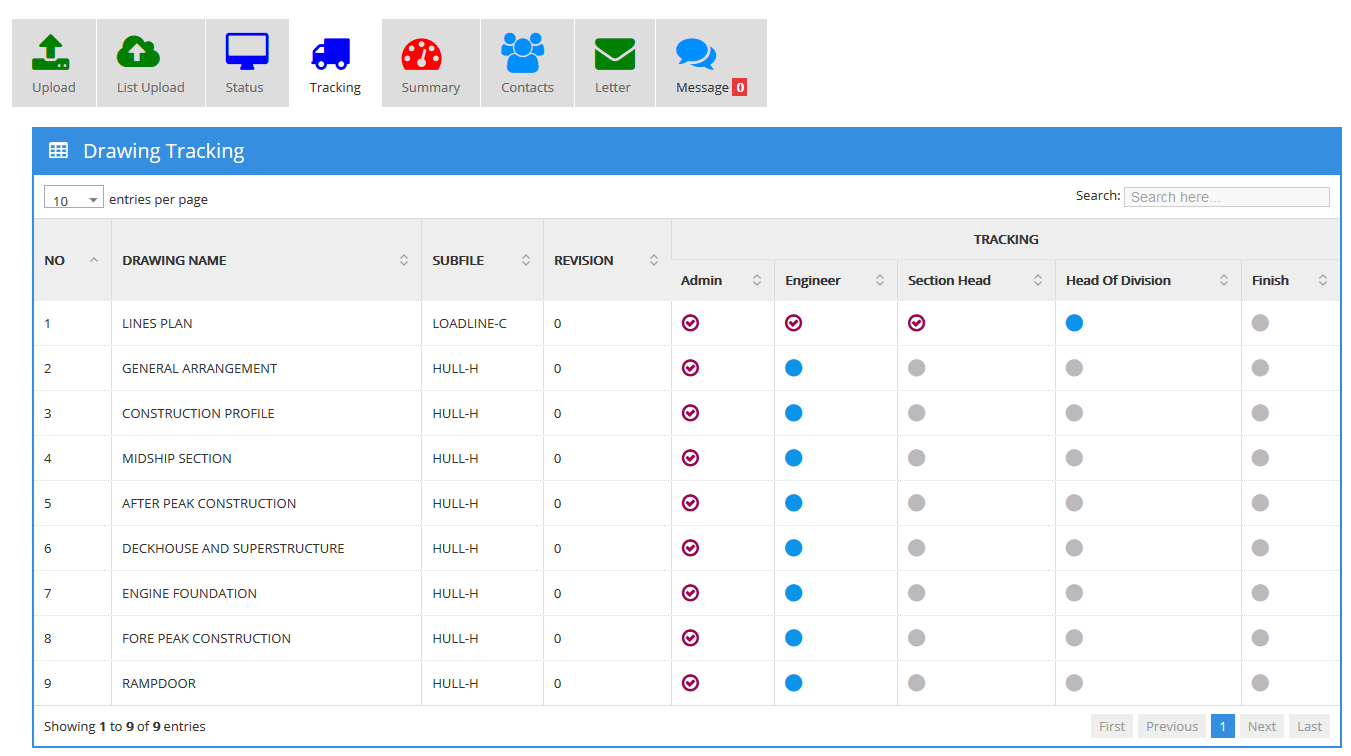The height and width of the screenshot is (756, 1351).
Task: Switch to the Tracking tab
Action: (335, 64)
